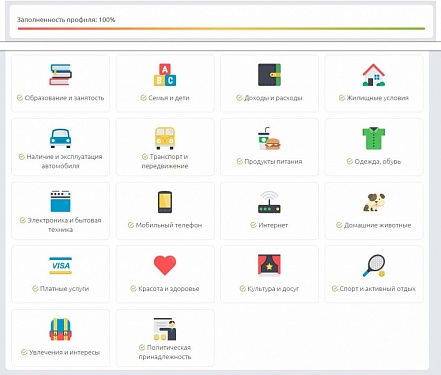Select the tennis racket icon
This screenshot has height=375, width=441.
click(x=374, y=266)
